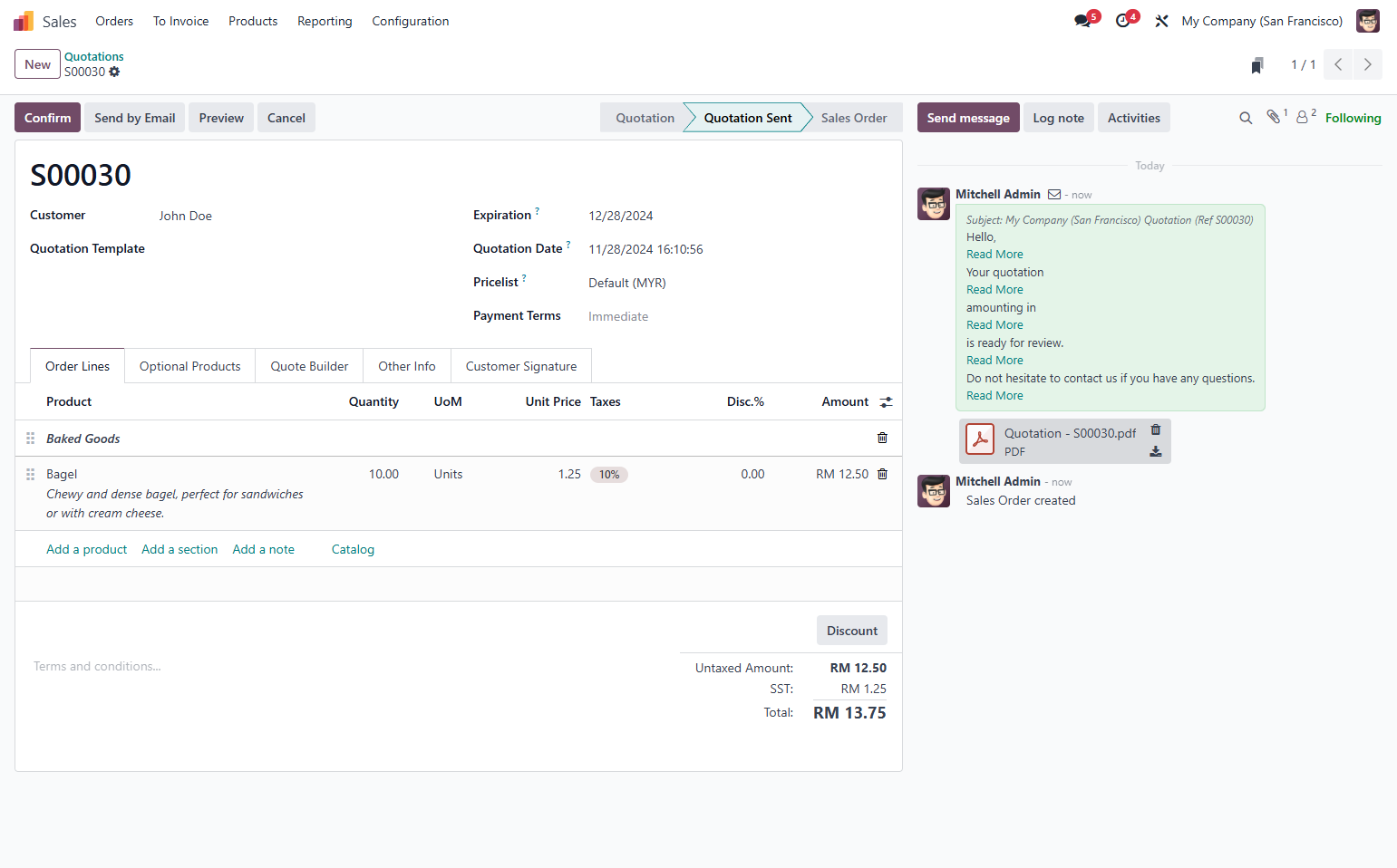
Task: Open column settings for order lines
Action: tap(886, 401)
